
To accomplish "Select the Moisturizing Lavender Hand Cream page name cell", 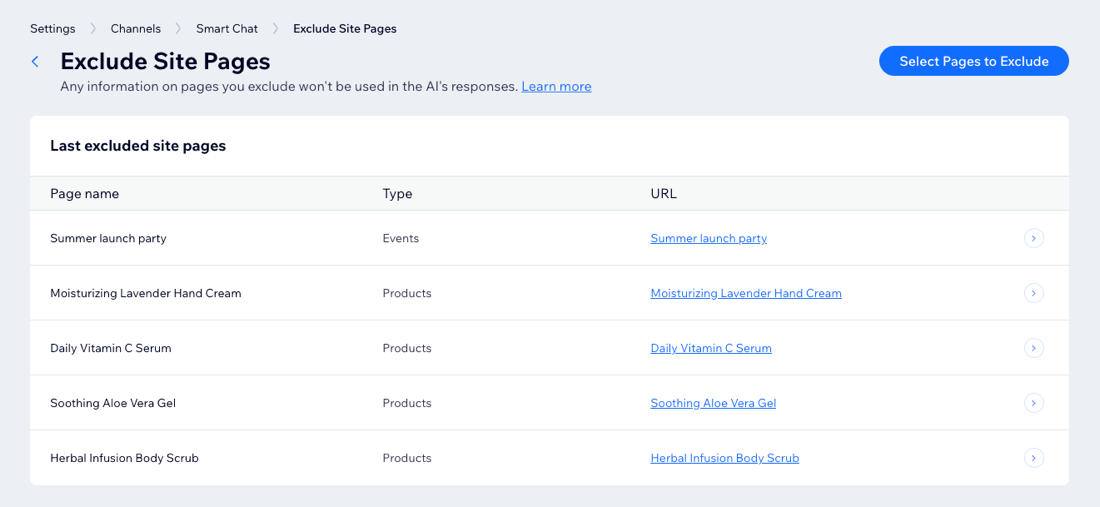I will [145, 293].
